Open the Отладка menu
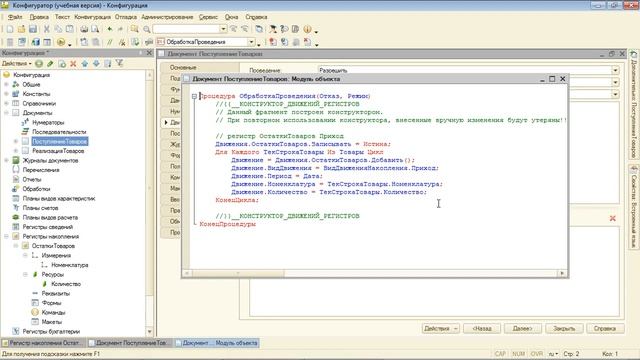The height and width of the screenshot is (360, 640). (125, 17)
